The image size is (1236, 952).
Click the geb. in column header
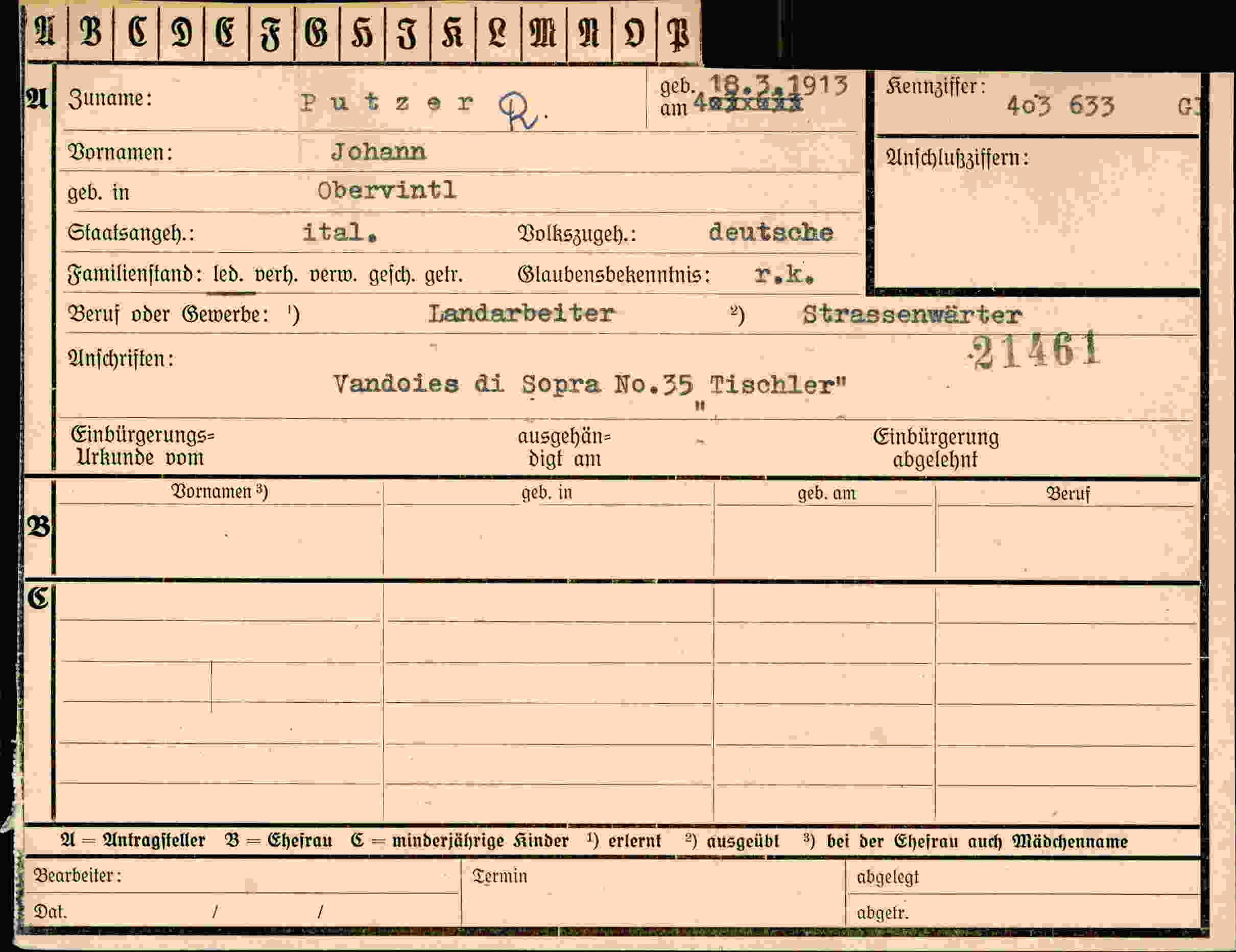pyautogui.click(x=546, y=493)
